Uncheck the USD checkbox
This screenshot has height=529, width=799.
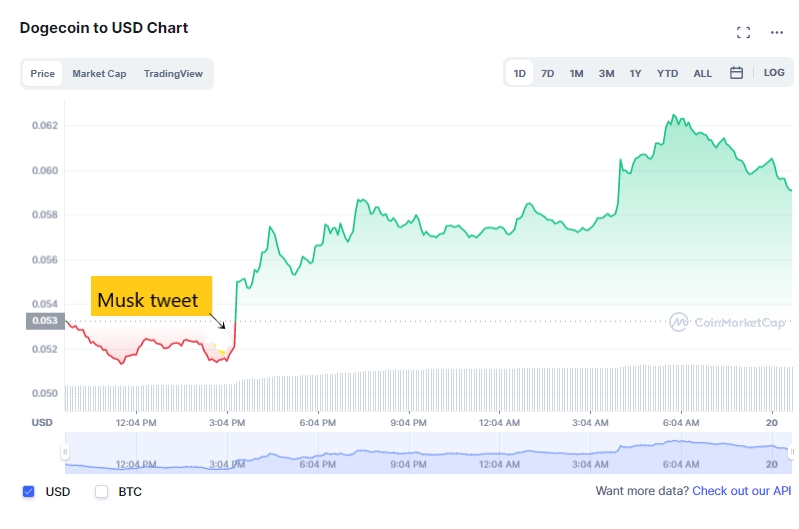[29, 491]
